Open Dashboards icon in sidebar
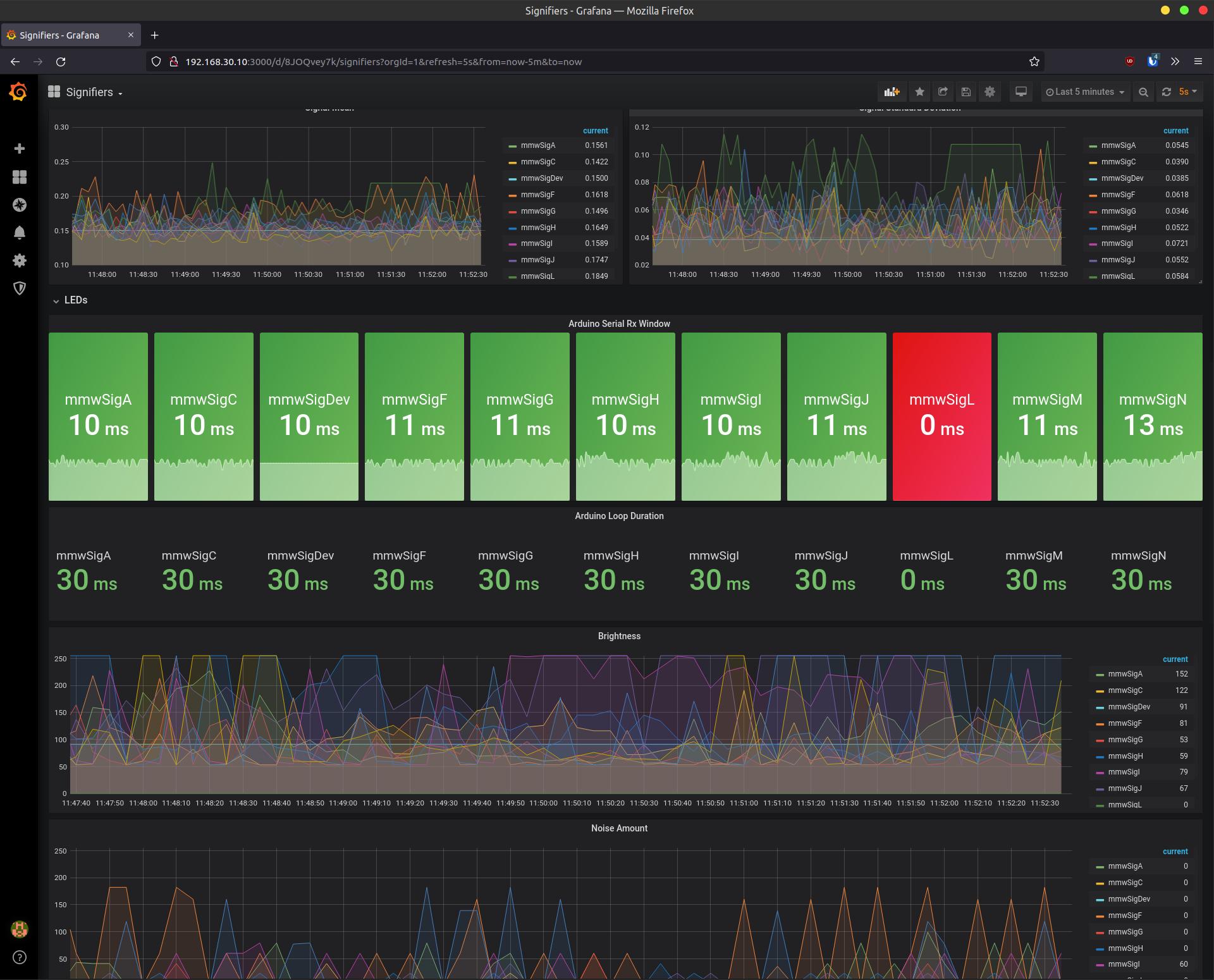The width and height of the screenshot is (1214, 980). (20, 177)
